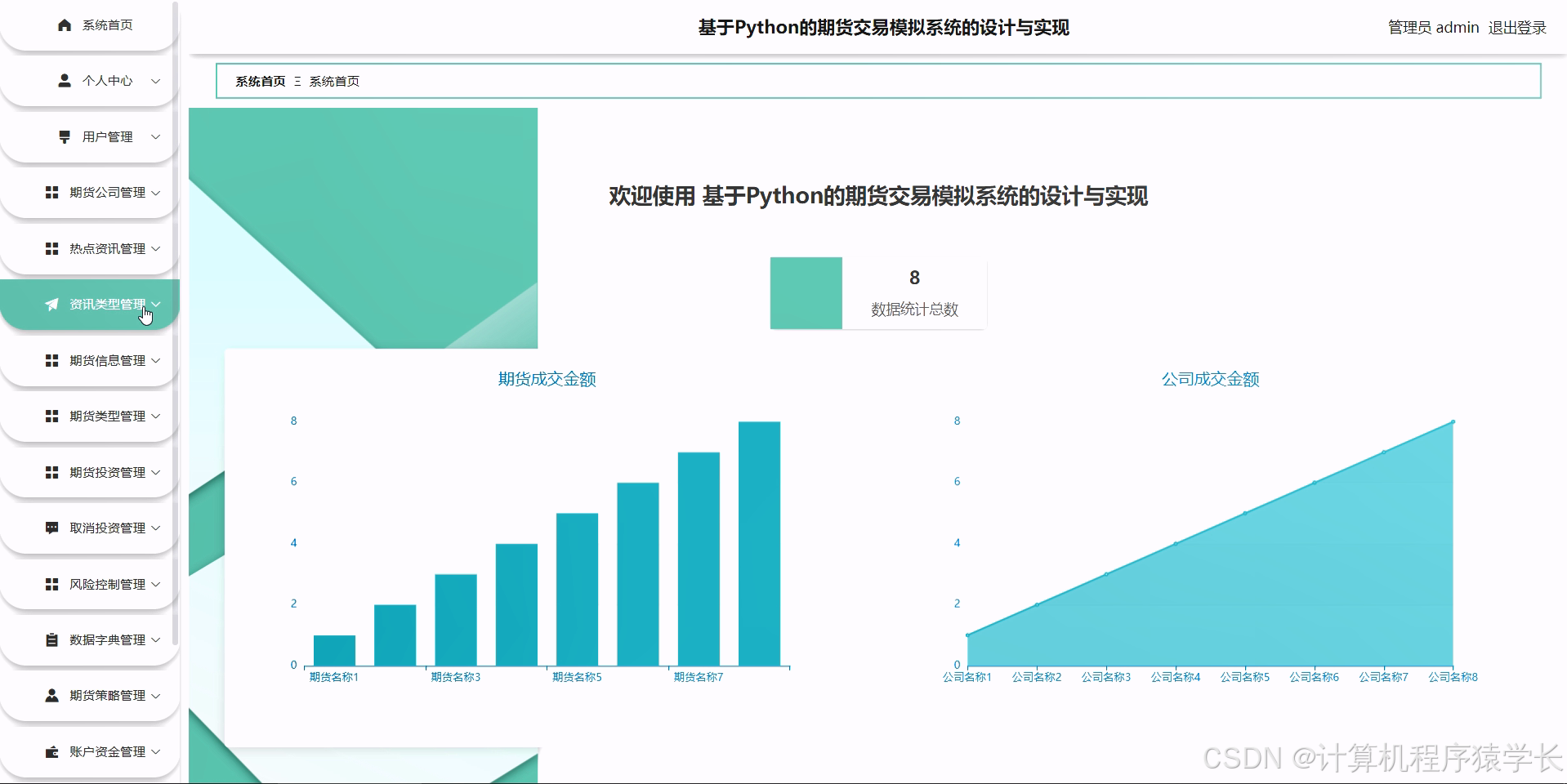
Task: Open the 个人中心 menu
Action: tap(88, 81)
